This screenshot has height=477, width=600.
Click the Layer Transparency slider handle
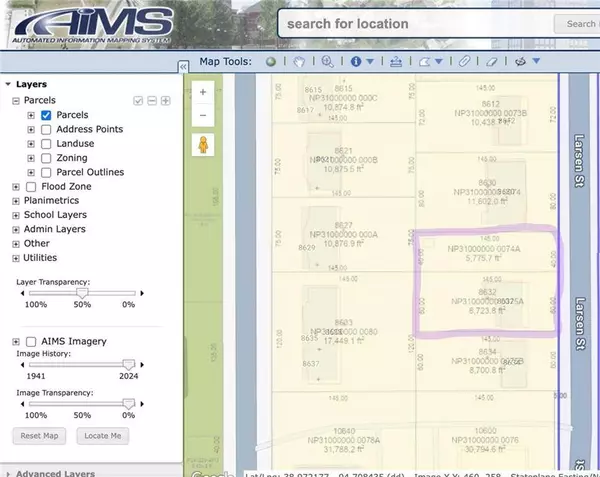coord(81,293)
